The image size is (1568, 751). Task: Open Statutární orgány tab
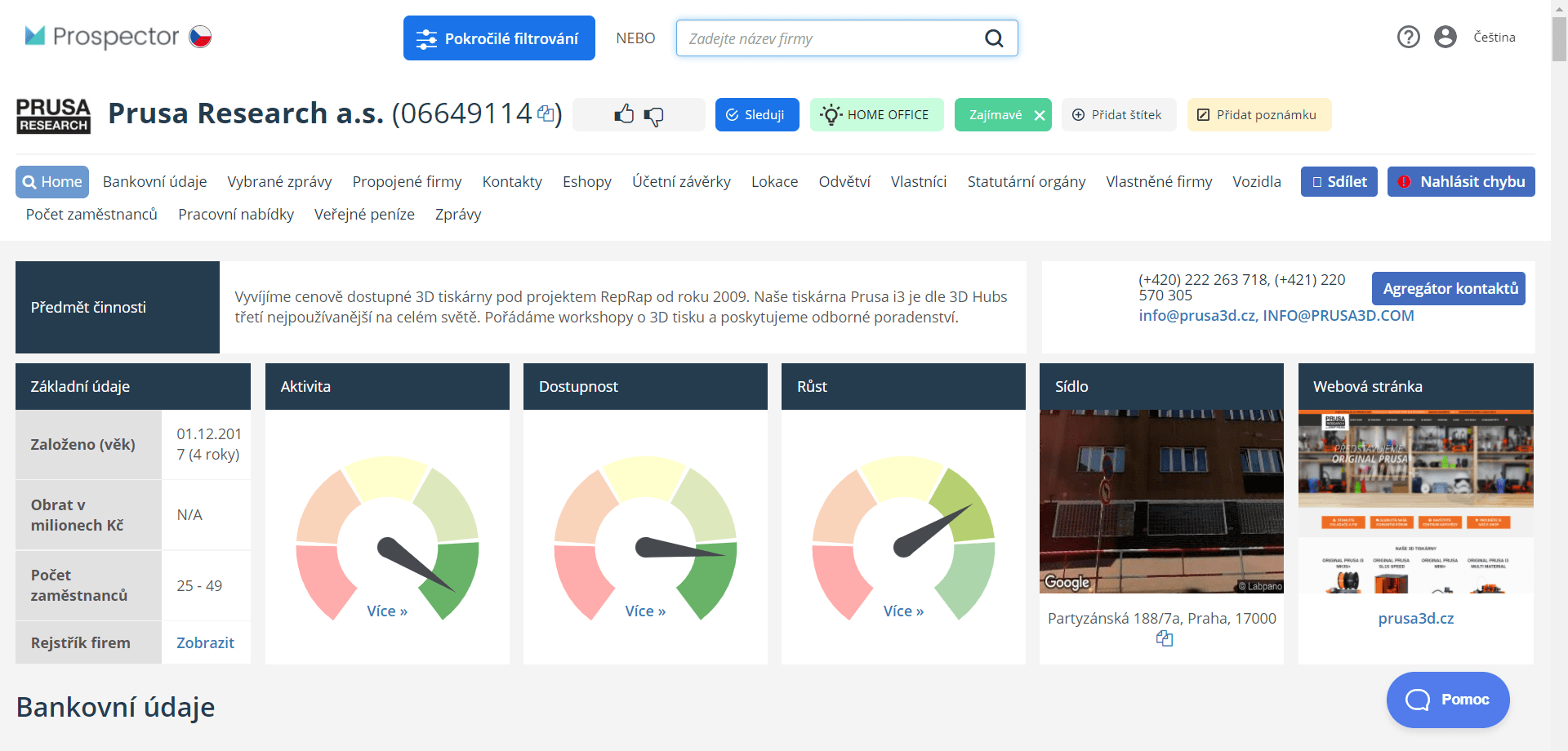pos(1027,182)
